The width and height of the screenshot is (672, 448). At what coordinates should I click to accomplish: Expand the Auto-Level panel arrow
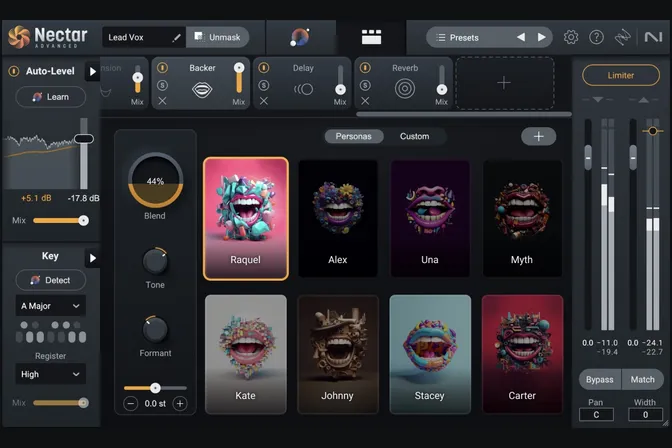(x=92, y=72)
